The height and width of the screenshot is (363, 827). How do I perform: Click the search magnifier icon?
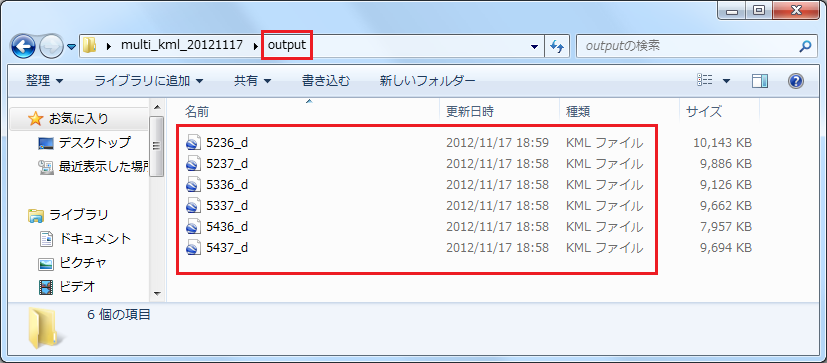(x=805, y=46)
